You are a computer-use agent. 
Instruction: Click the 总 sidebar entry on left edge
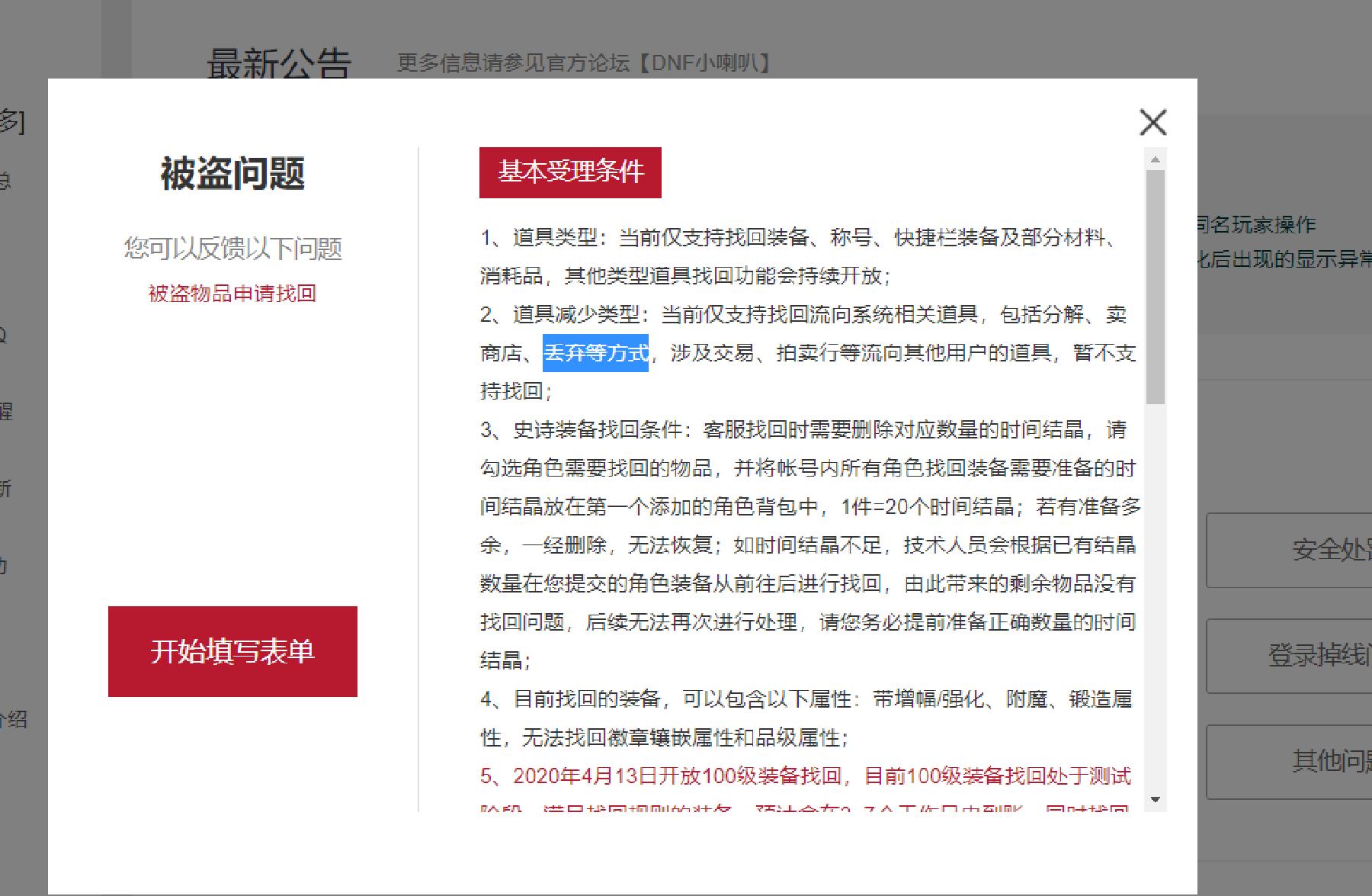(6, 181)
